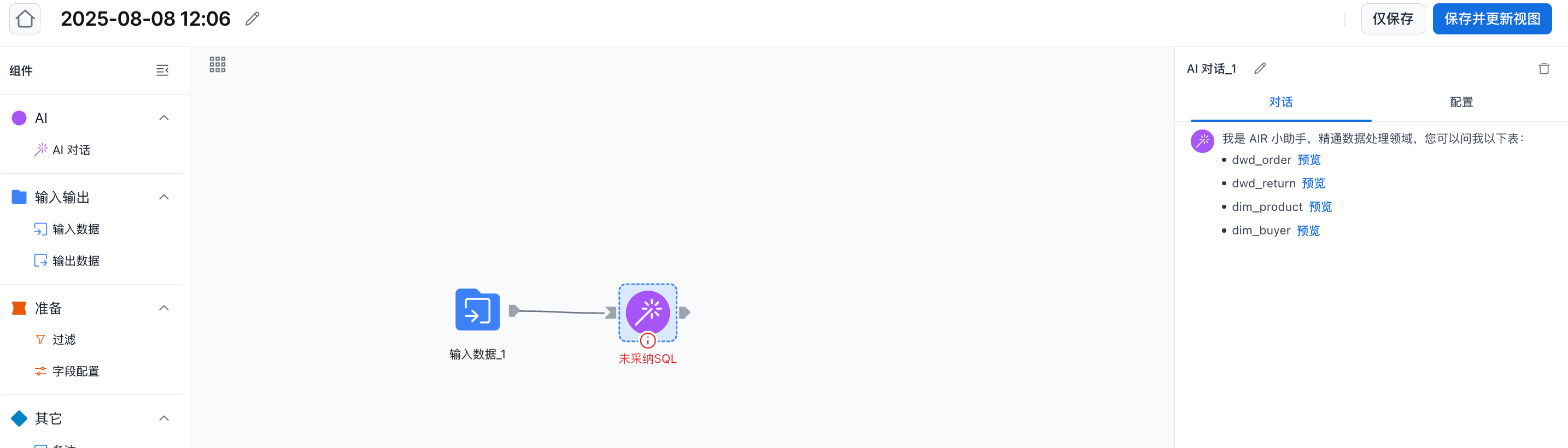Viewport: 1568px width, 448px height.
Task: Collapse the AI component group
Action: [x=163, y=118]
